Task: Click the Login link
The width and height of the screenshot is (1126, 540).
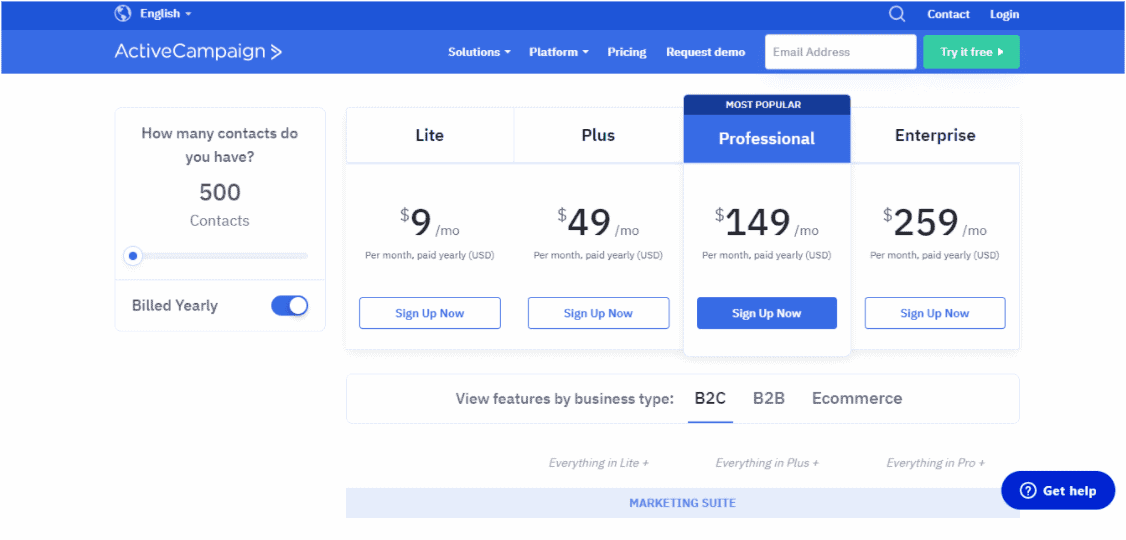Action: point(1004,14)
